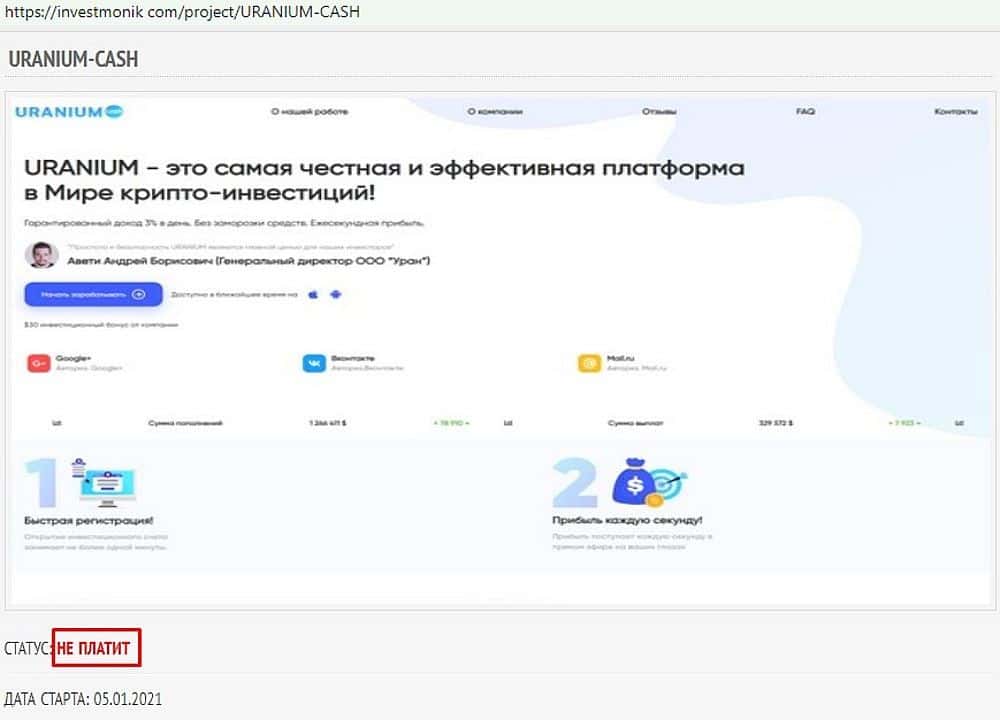Click the URANIUM logo in site header
Viewport: 1000px width, 720px height.
point(69,112)
